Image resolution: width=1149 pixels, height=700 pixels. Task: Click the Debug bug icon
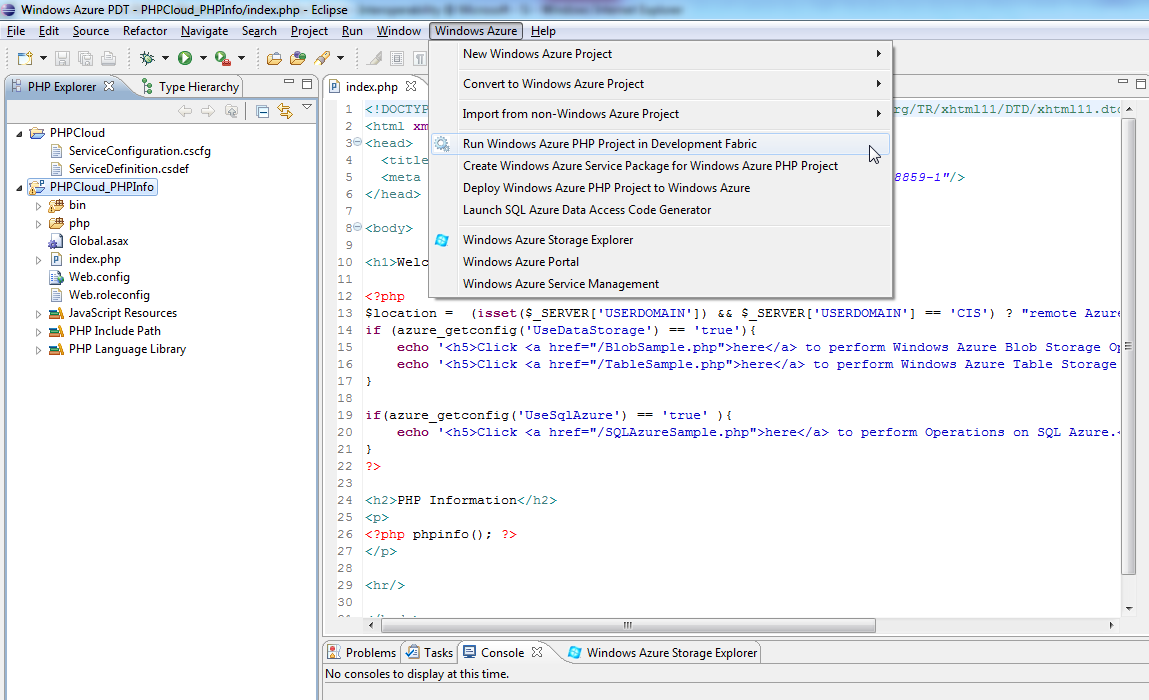147,58
